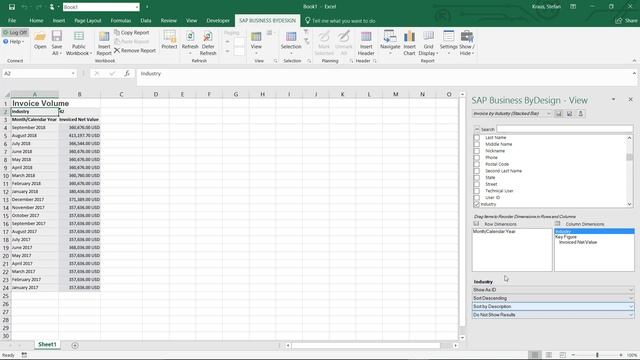640x360 pixels.
Task: Open the Selection ribbon icon
Action: click(x=291, y=43)
